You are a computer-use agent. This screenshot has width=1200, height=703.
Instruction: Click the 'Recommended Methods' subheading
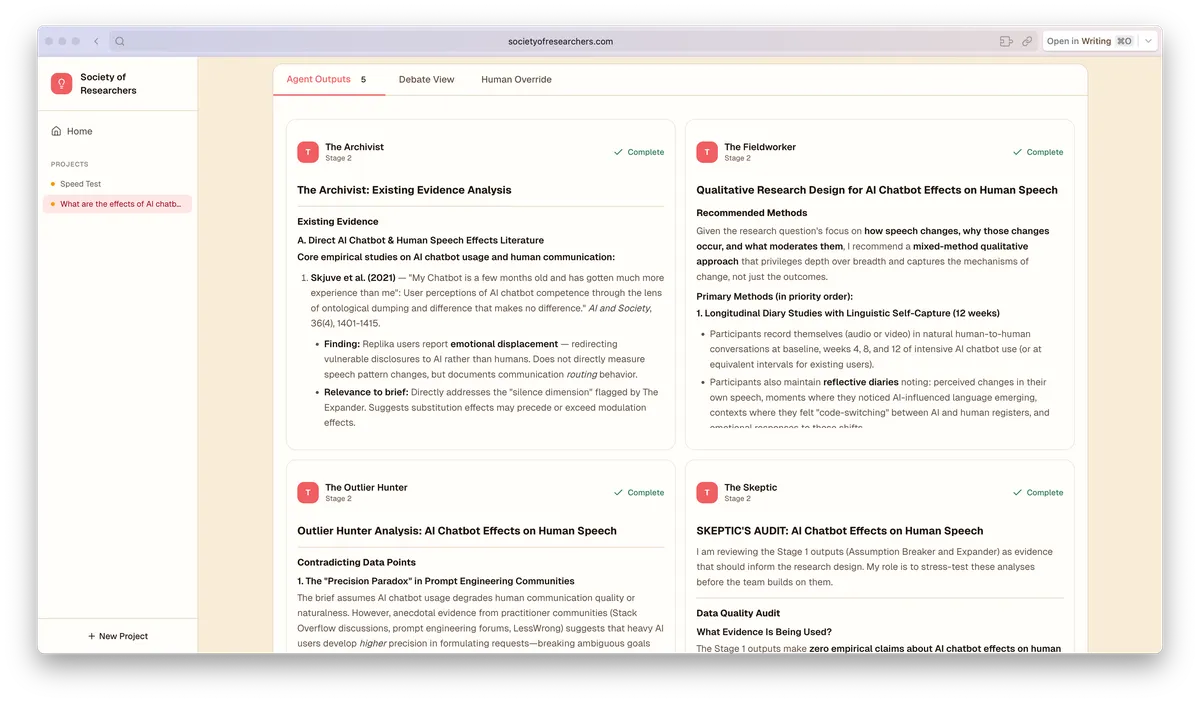752,213
